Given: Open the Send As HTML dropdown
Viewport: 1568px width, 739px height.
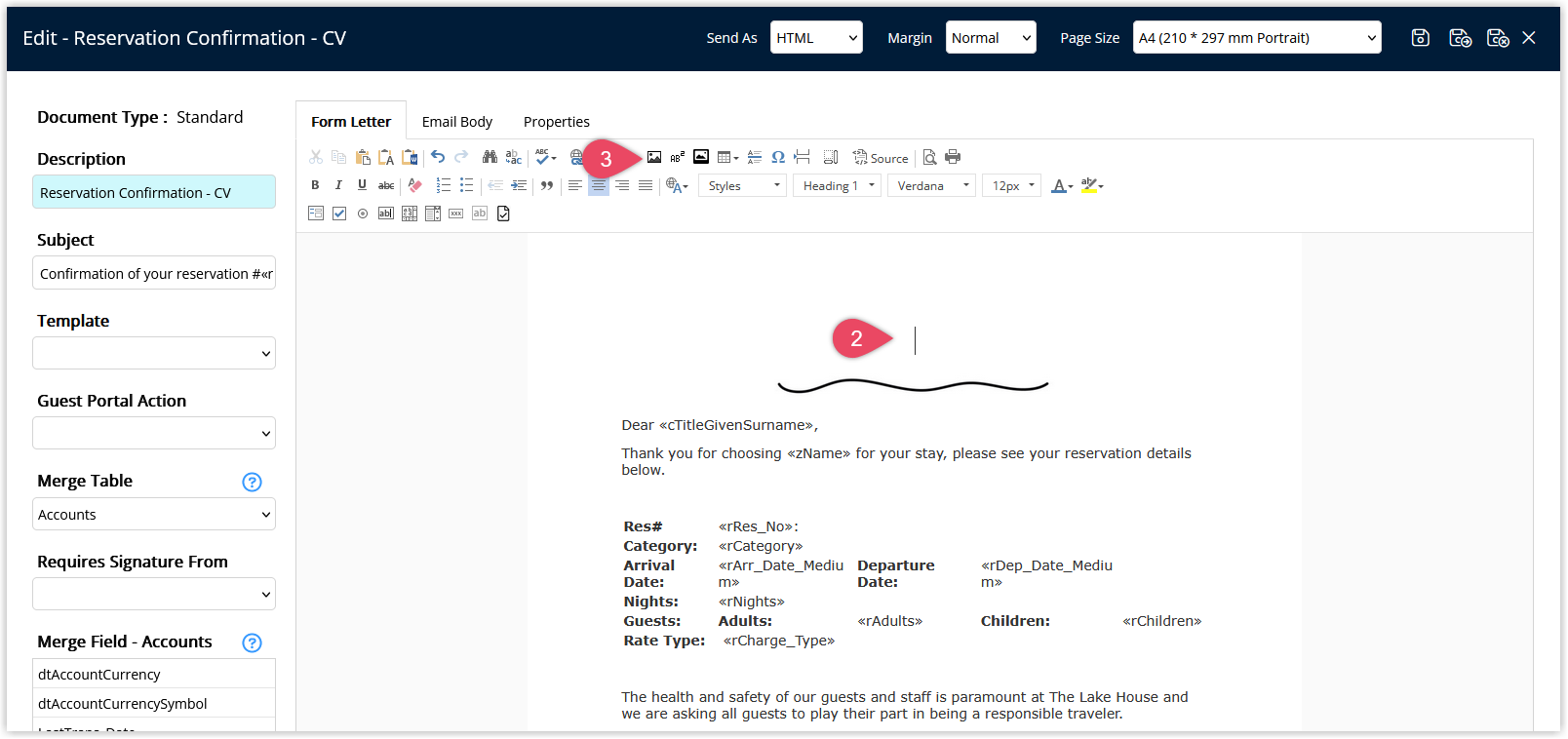Looking at the screenshot, I should tap(816, 37).
